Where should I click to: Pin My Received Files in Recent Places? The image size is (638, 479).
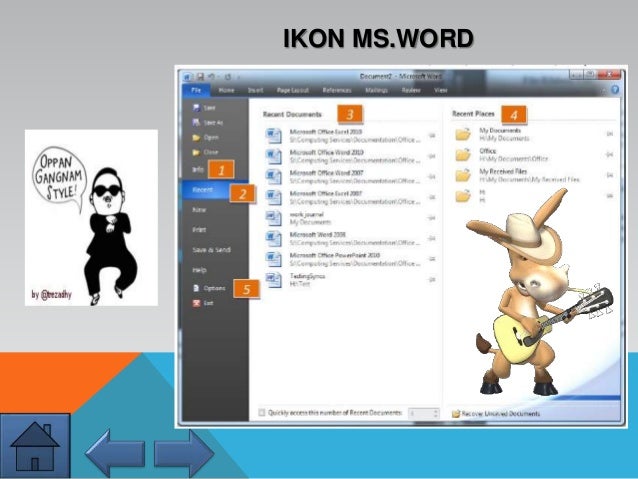pos(610,175)
